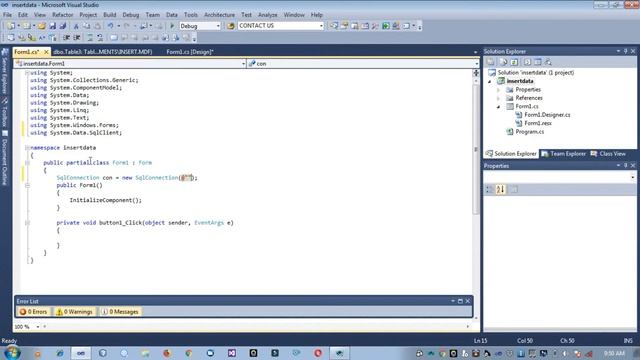Select Form1.Designer.cs in Solution Explorer
The width and height of the screenshot is (640, 360).
tap(547, 115)
